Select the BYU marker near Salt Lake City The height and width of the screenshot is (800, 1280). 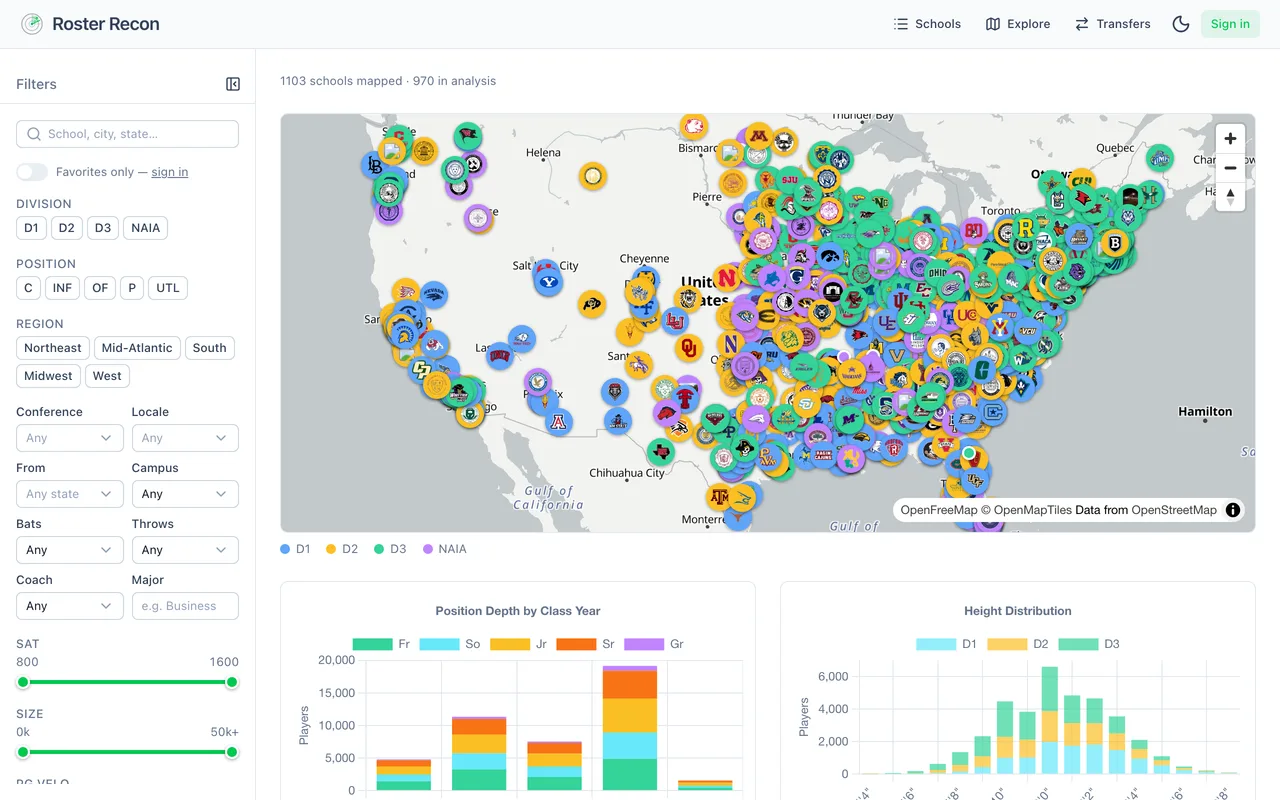[x=548, y=283]
